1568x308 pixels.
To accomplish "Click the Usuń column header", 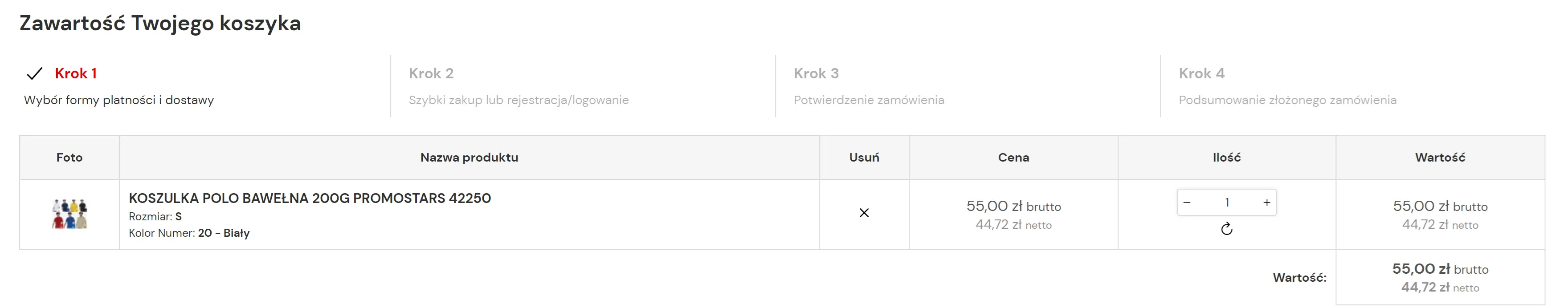I will click(x=864, y=157).
